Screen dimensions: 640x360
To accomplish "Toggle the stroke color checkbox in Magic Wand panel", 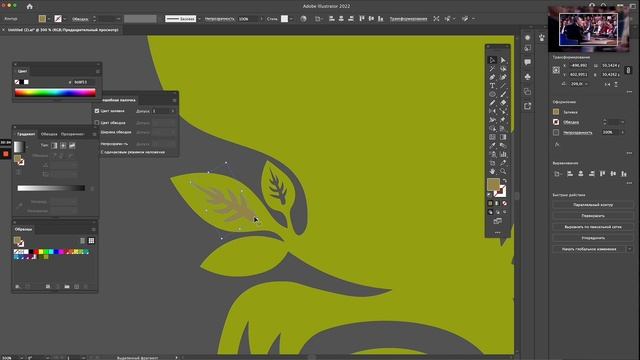I will [x=97, y=122].
